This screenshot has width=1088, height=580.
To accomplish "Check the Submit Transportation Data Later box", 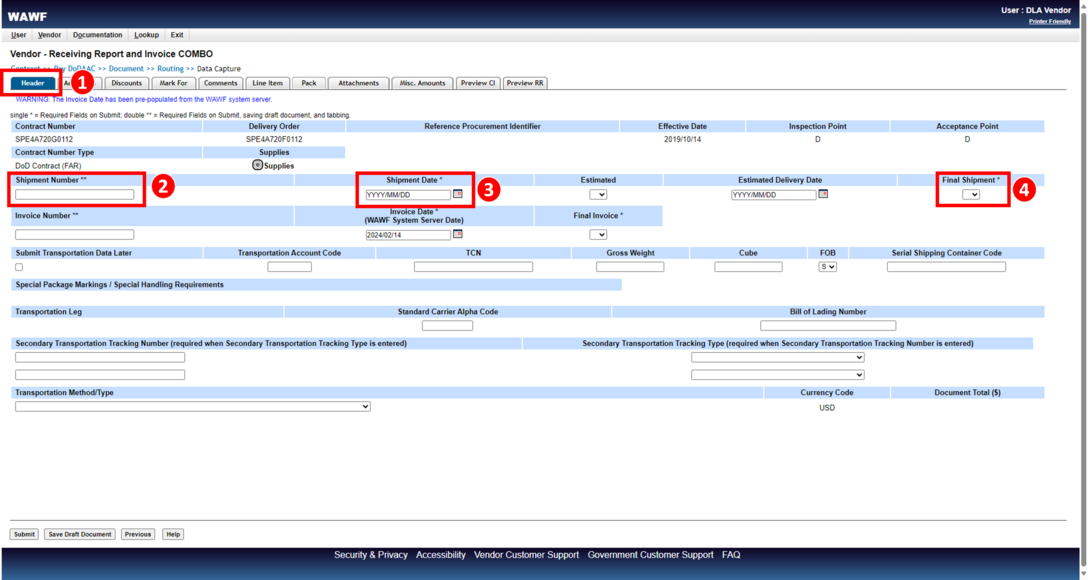I will click(x=19, y=267).
